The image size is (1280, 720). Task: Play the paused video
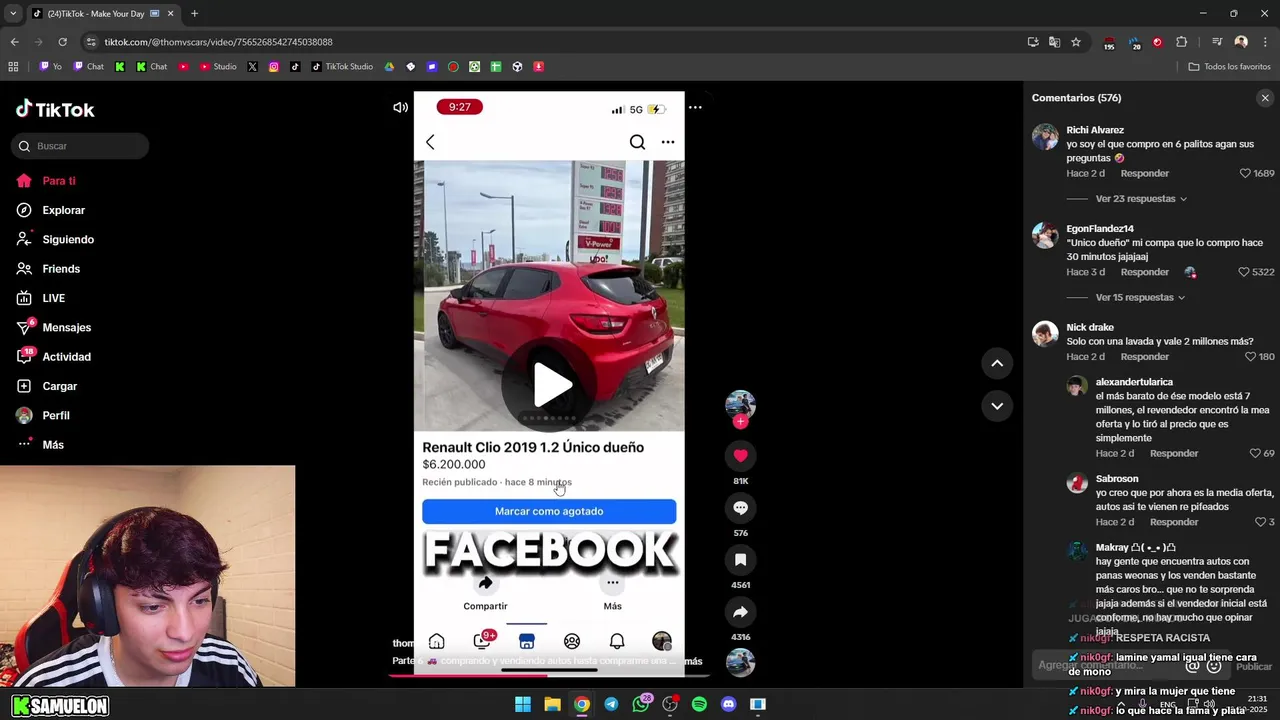[x=550, y=384]
